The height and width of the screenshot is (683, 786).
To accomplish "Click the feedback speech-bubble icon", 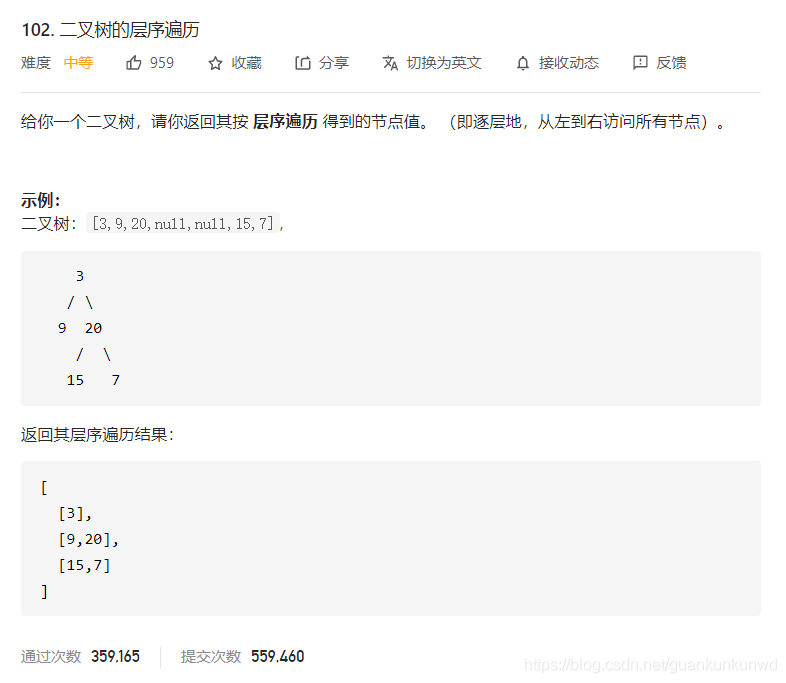I will [640, 63].
